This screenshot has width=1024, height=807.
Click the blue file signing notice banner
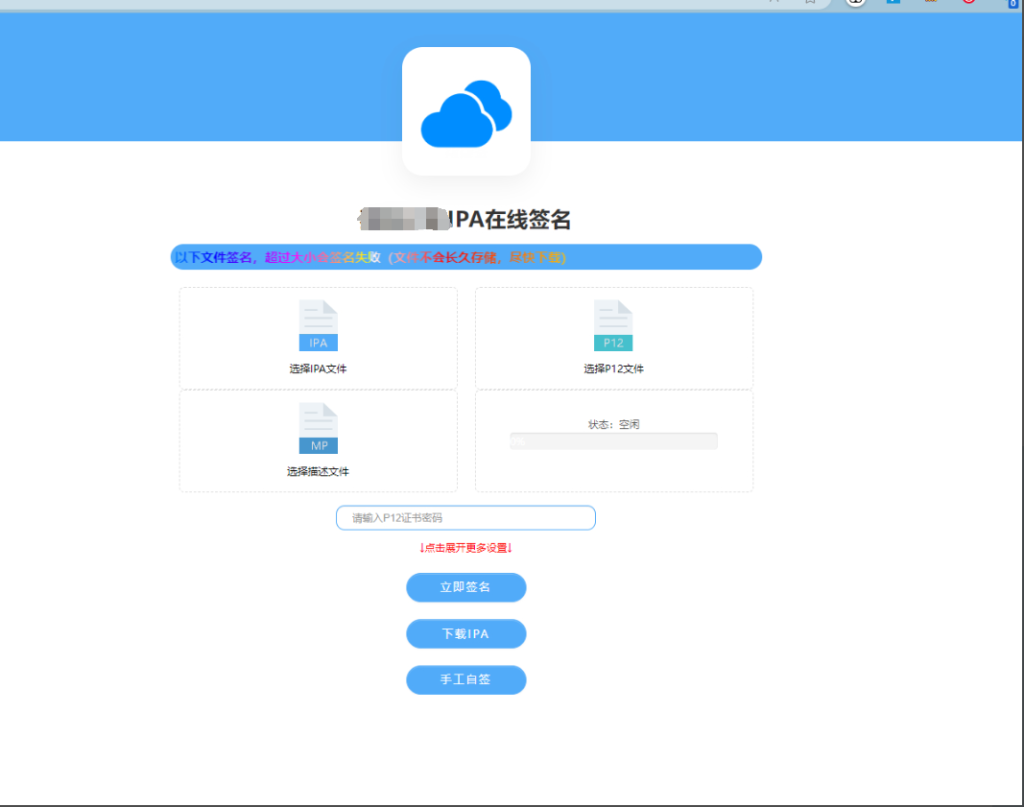coord(465,257)
